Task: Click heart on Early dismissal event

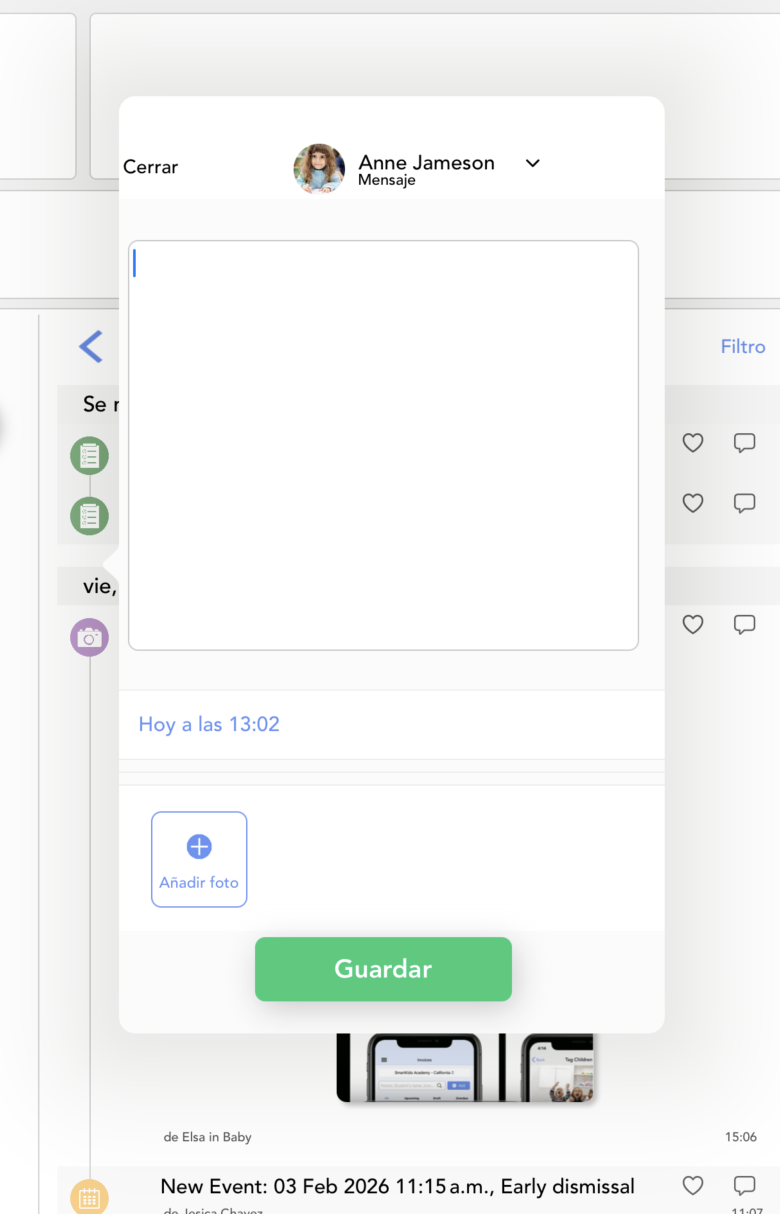Action: (693, 1186)
